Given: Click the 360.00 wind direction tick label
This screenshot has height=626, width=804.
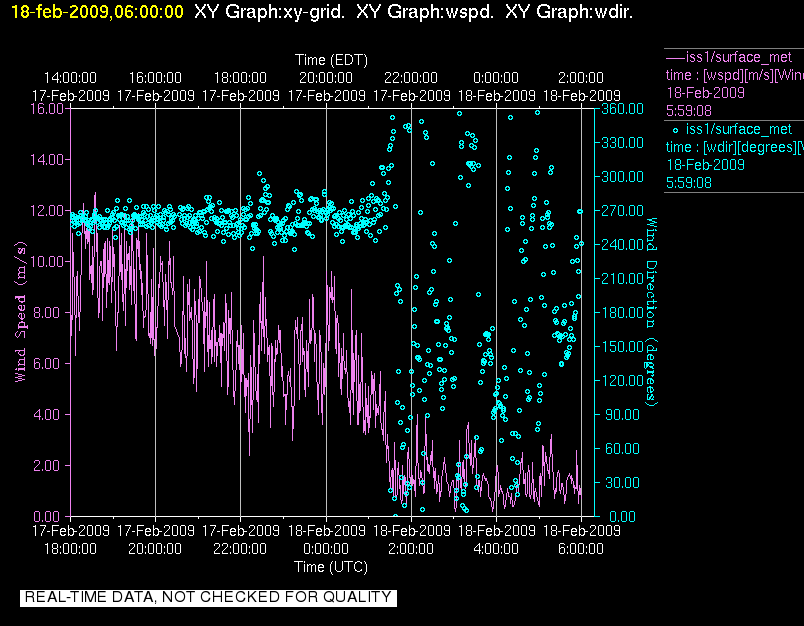Looking at the screenshot, I should (x=622, y=109).
